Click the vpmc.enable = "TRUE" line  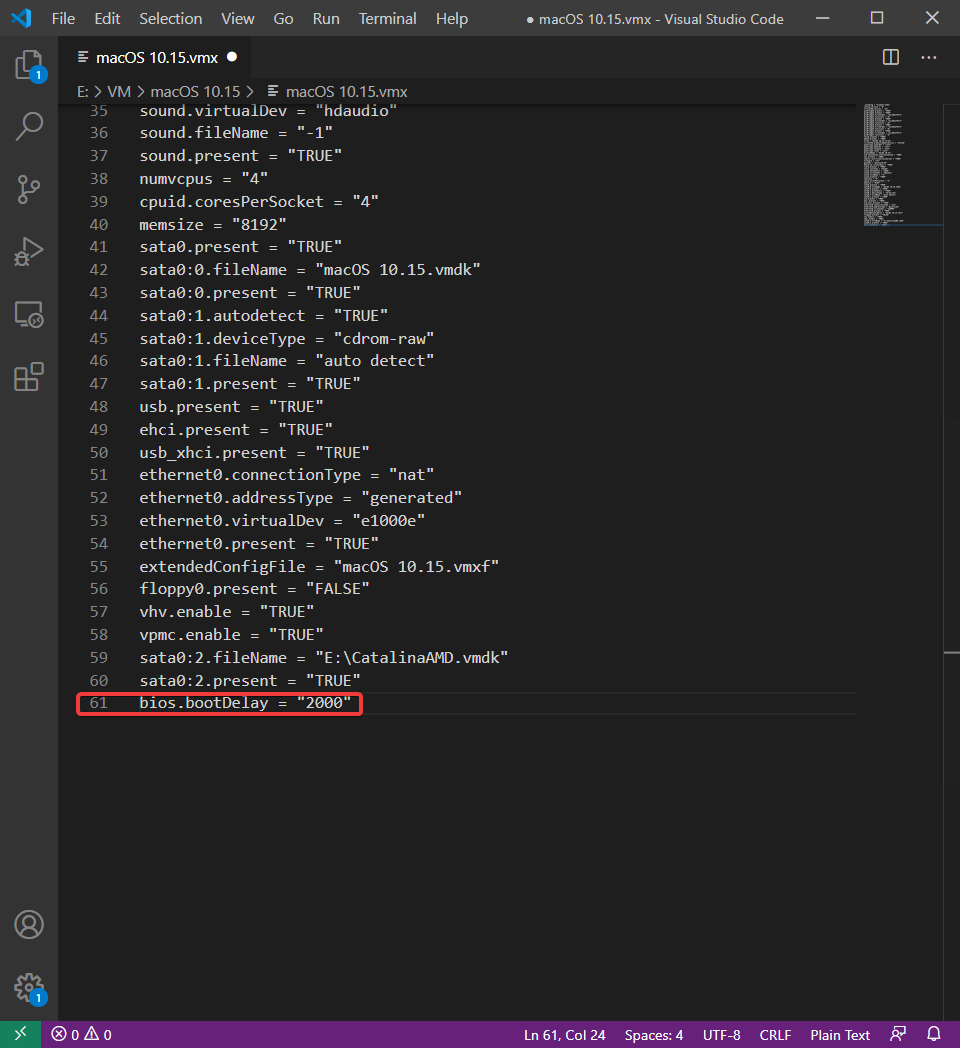231,634
